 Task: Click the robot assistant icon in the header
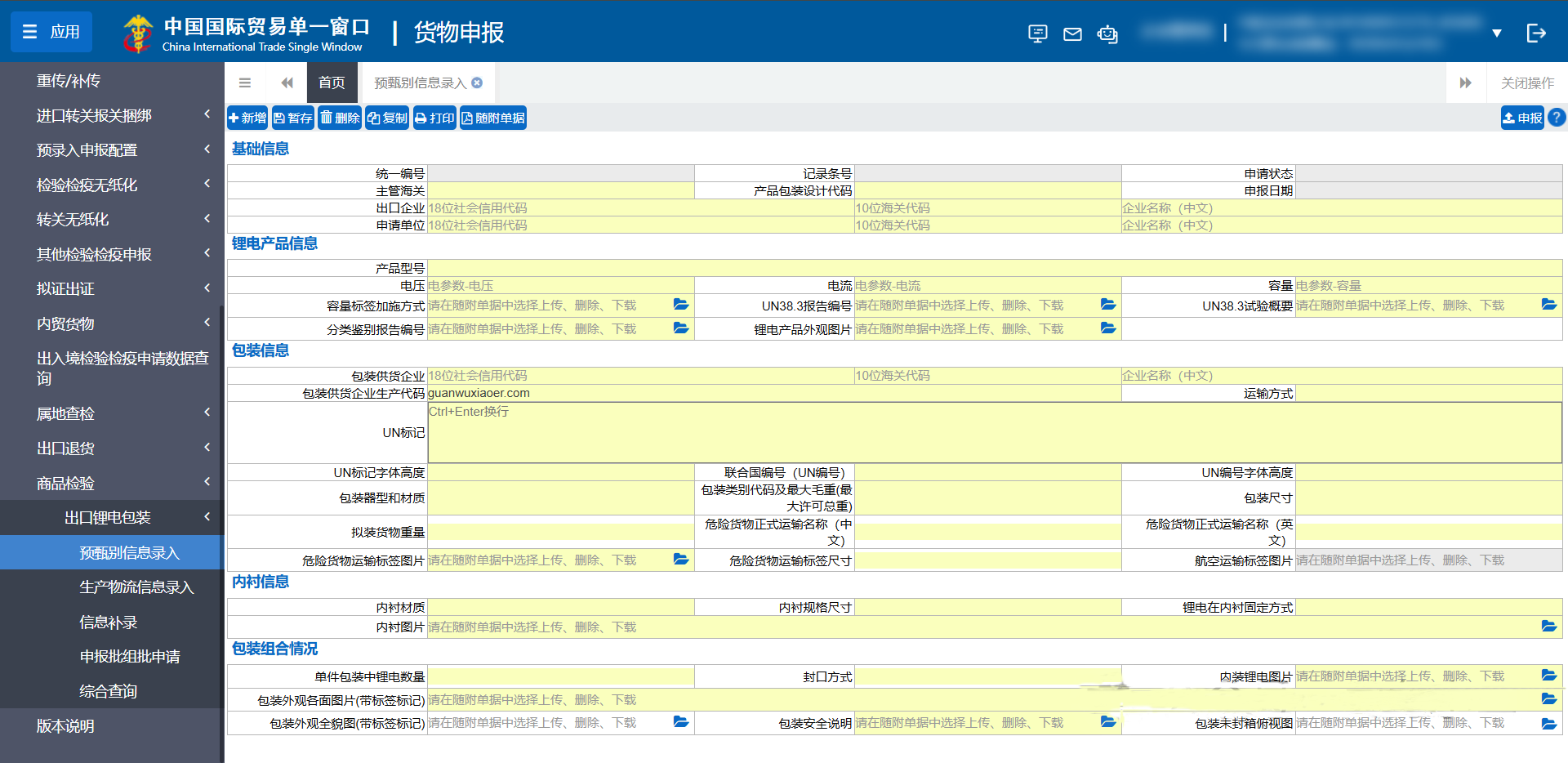(1107, 33)
